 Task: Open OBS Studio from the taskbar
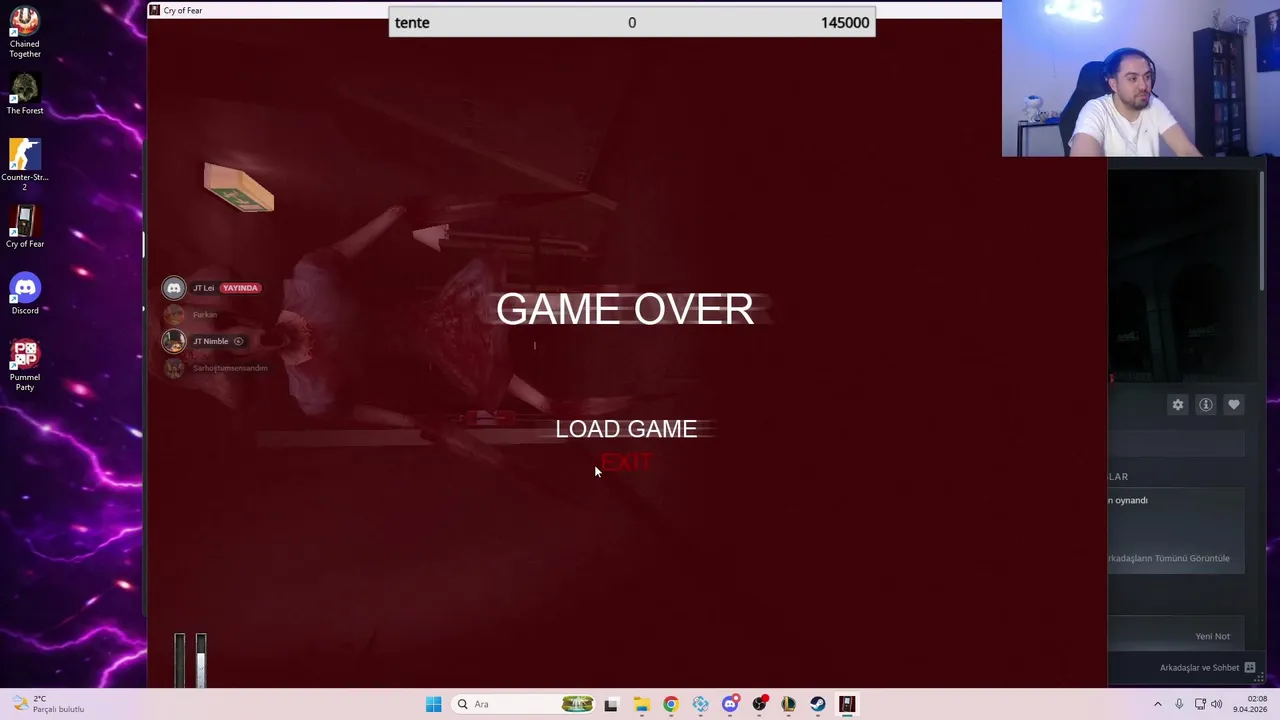760,704
